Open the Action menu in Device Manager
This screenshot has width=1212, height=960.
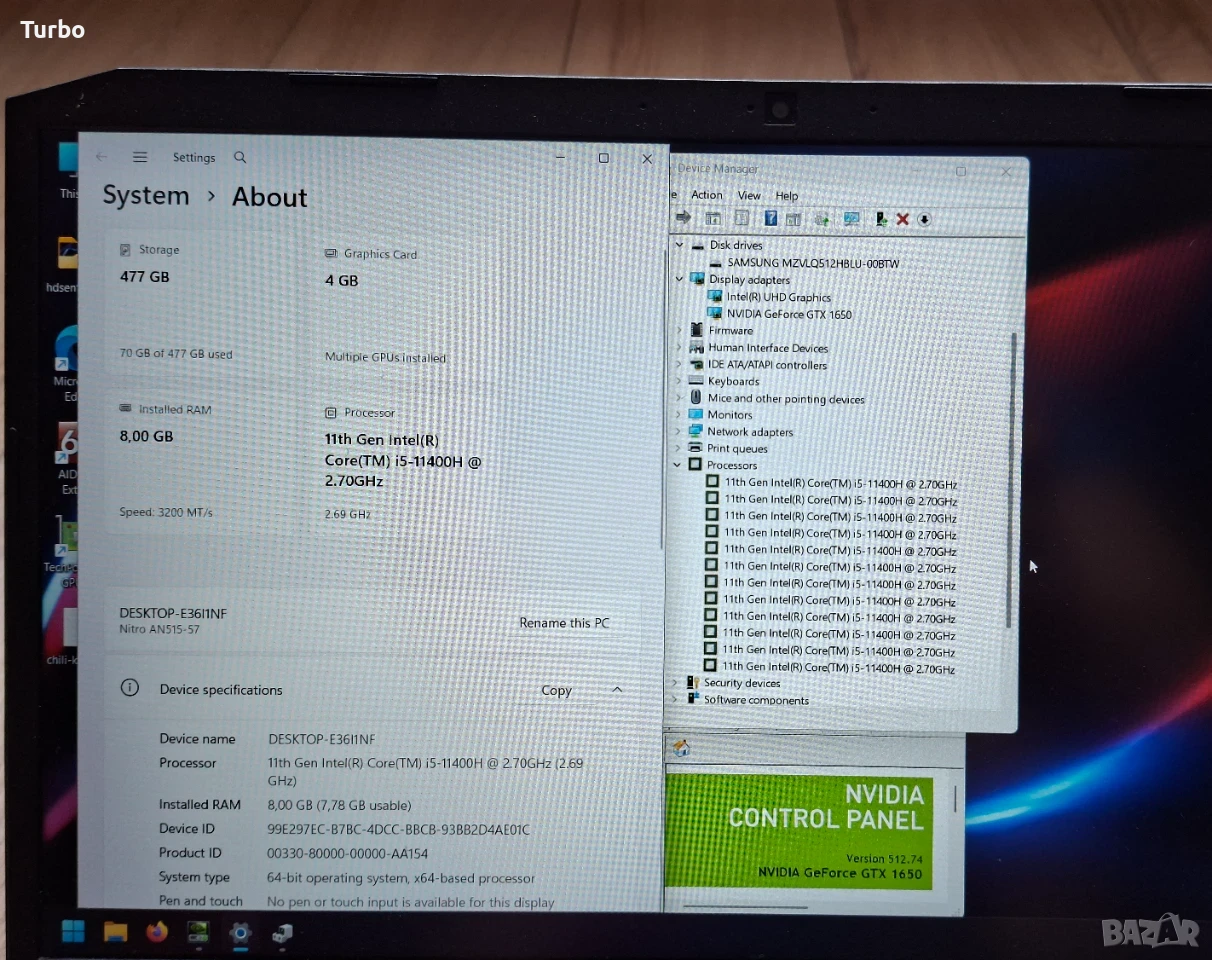pos(706,195)
